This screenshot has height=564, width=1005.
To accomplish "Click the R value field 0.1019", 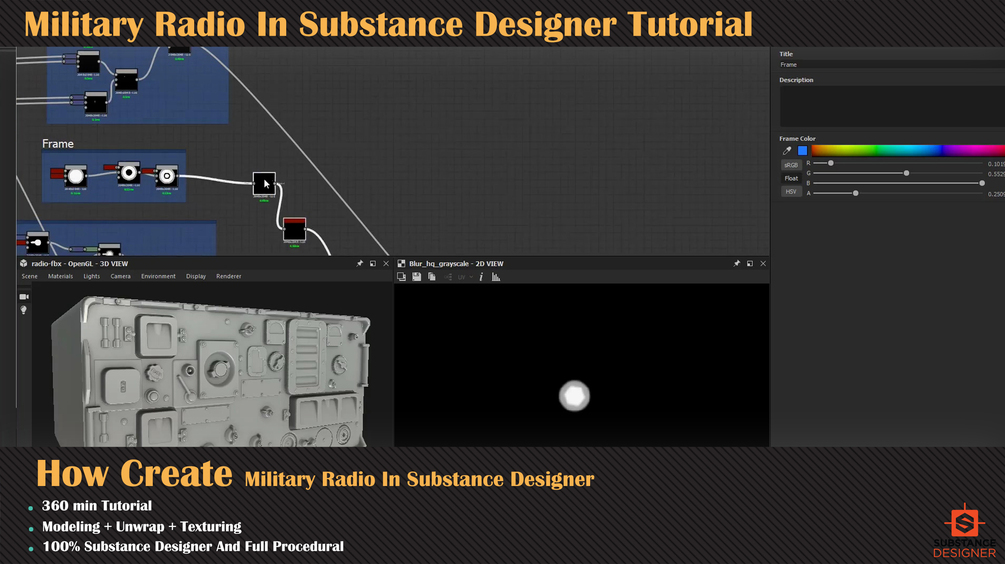I will click(x=996, y=164).
